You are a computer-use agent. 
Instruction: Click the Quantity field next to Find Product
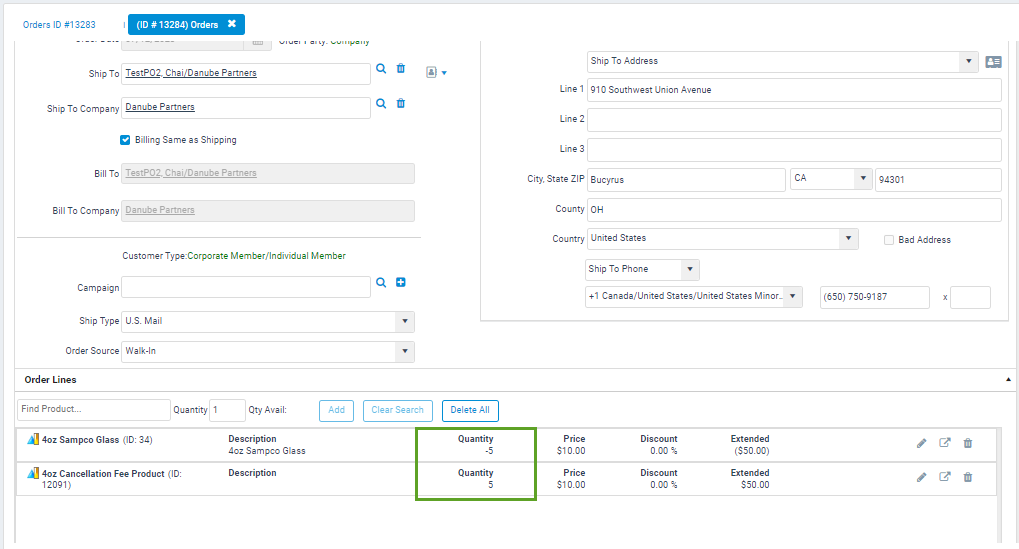[x=227, y=410]
